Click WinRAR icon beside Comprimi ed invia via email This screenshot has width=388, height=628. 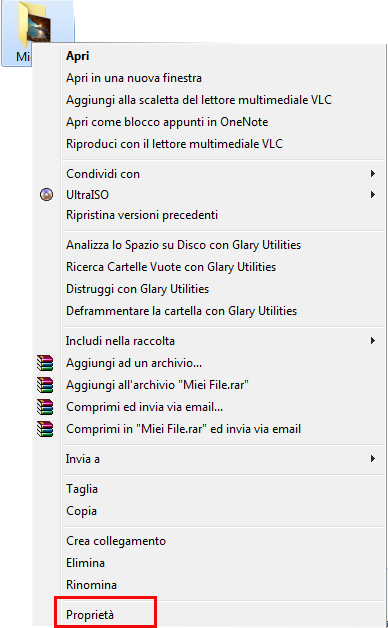tap(45, 407)
